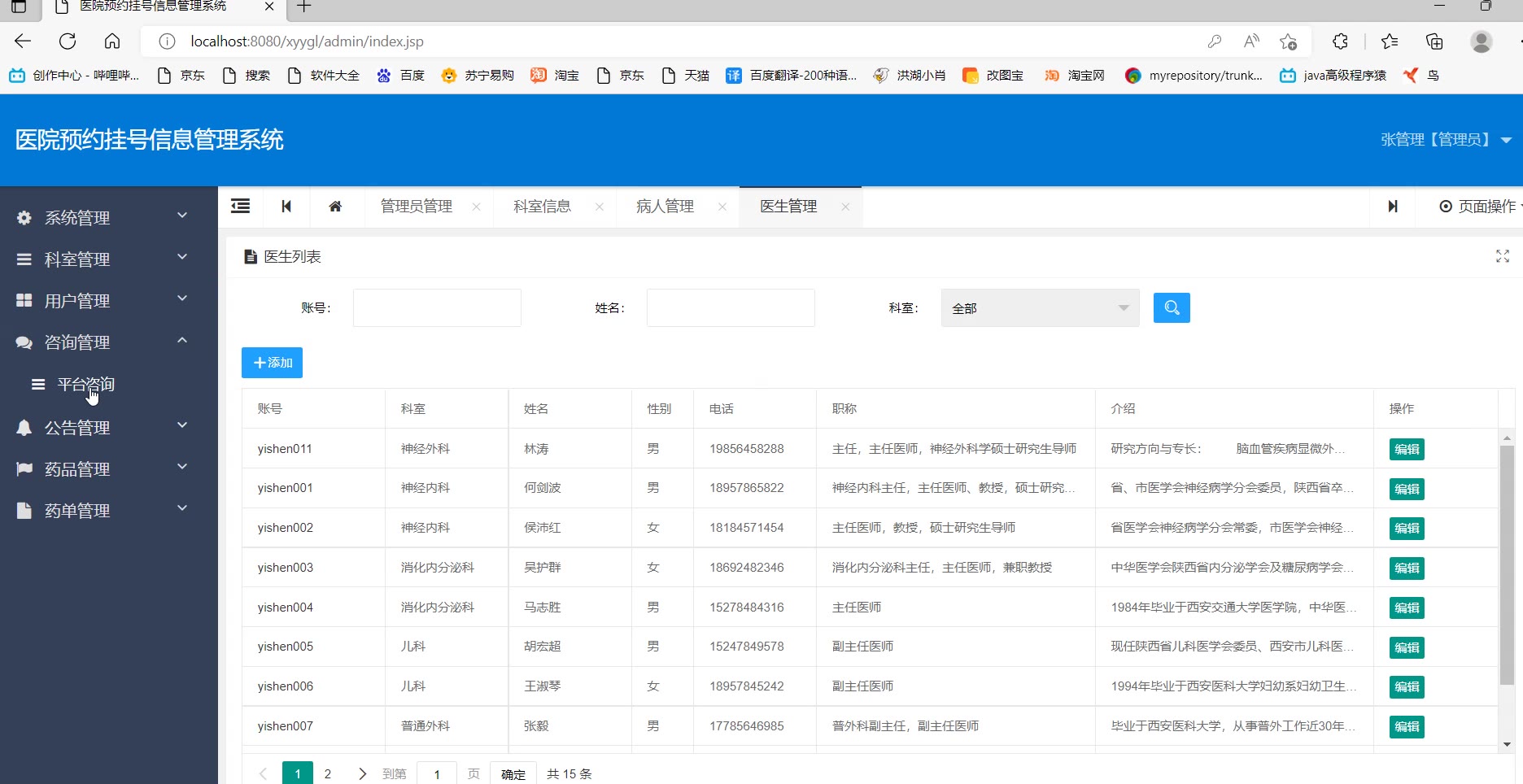Viewport: 1523px width, 784px height.
Task: Open the home tab icon
Action: coord(335,207)
